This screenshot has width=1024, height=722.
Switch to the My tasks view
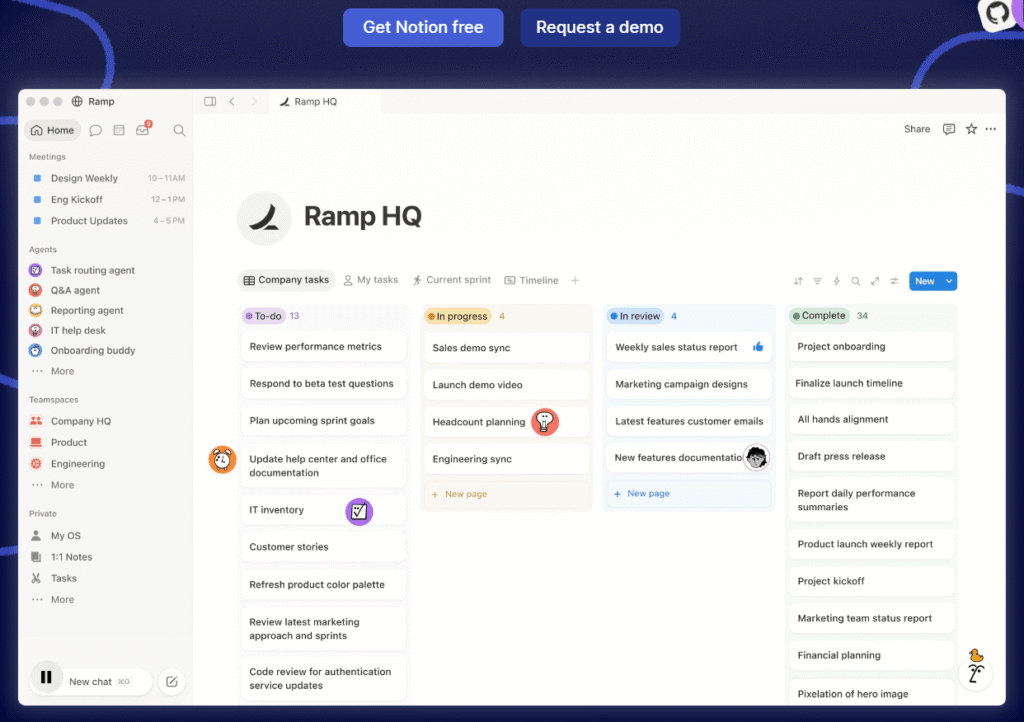click(371, 280)
